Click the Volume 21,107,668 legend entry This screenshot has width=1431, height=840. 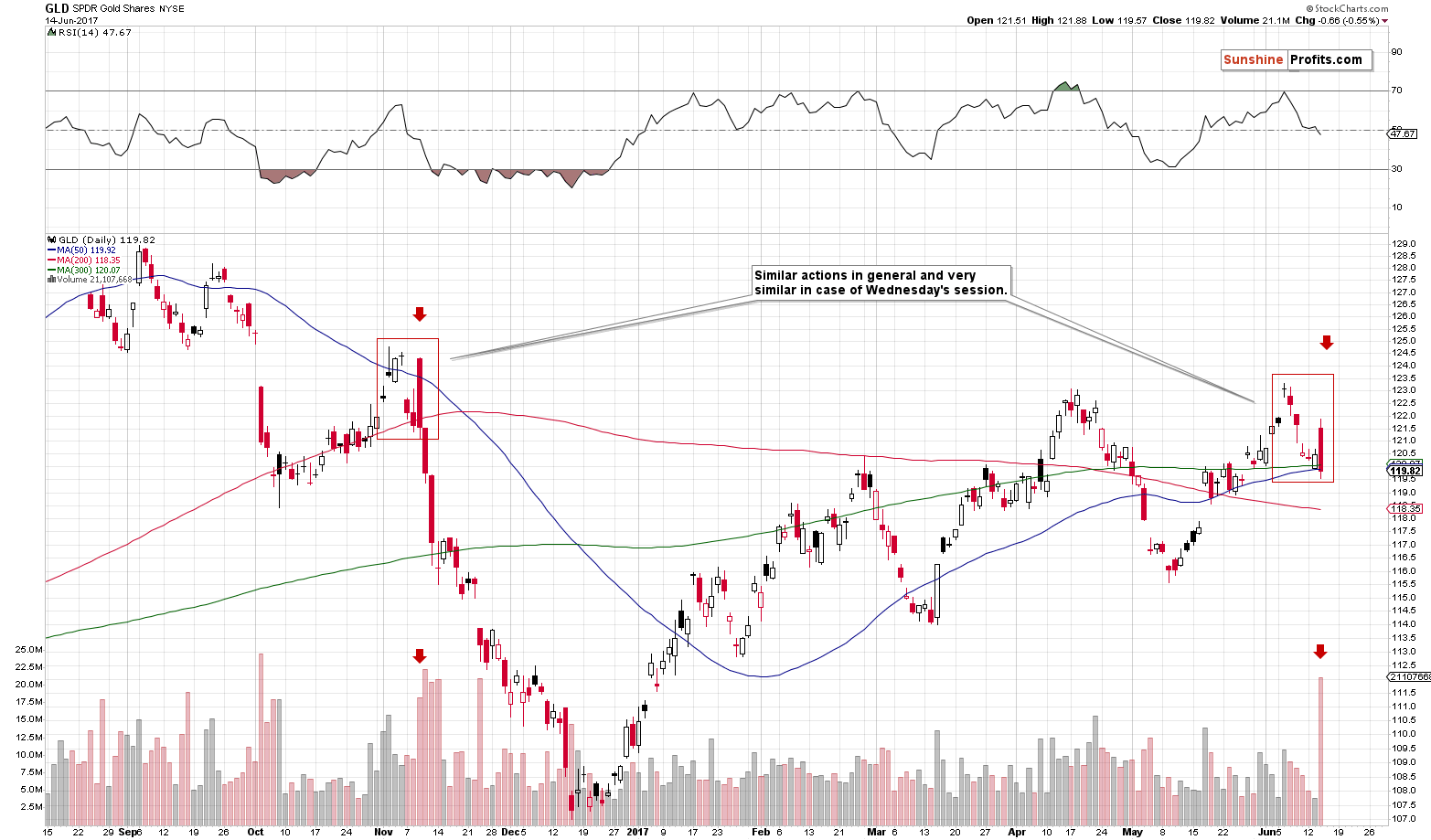(x=94, y=280)
